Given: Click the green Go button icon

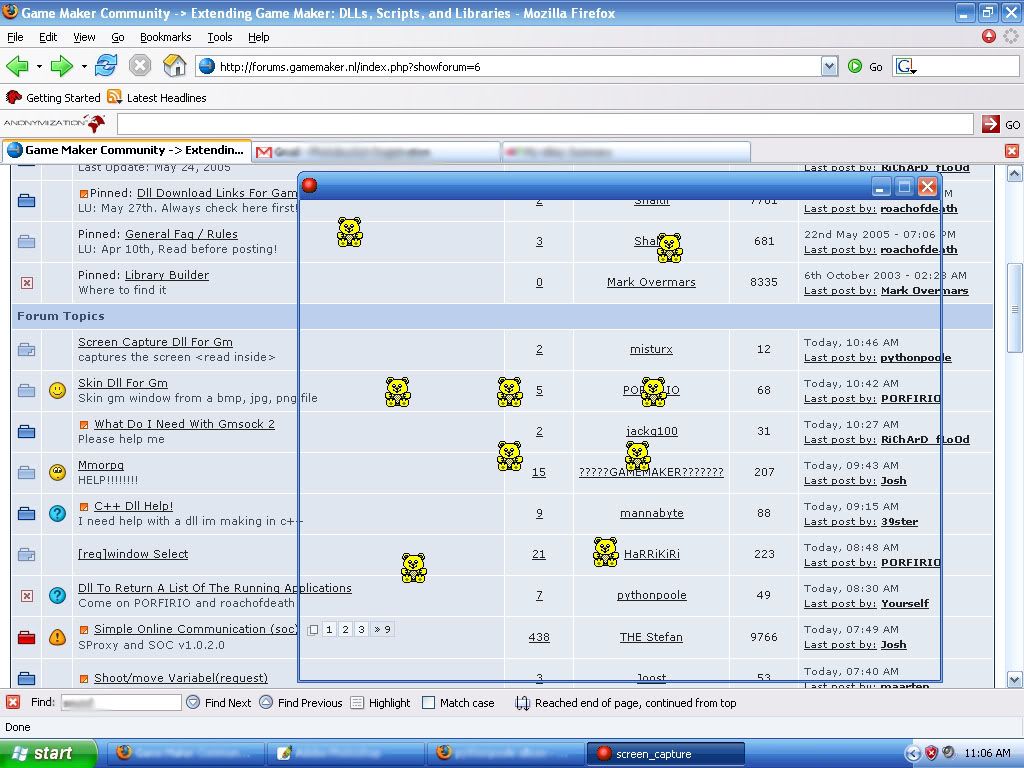Looking at the screenshot, I should point(855,66).
